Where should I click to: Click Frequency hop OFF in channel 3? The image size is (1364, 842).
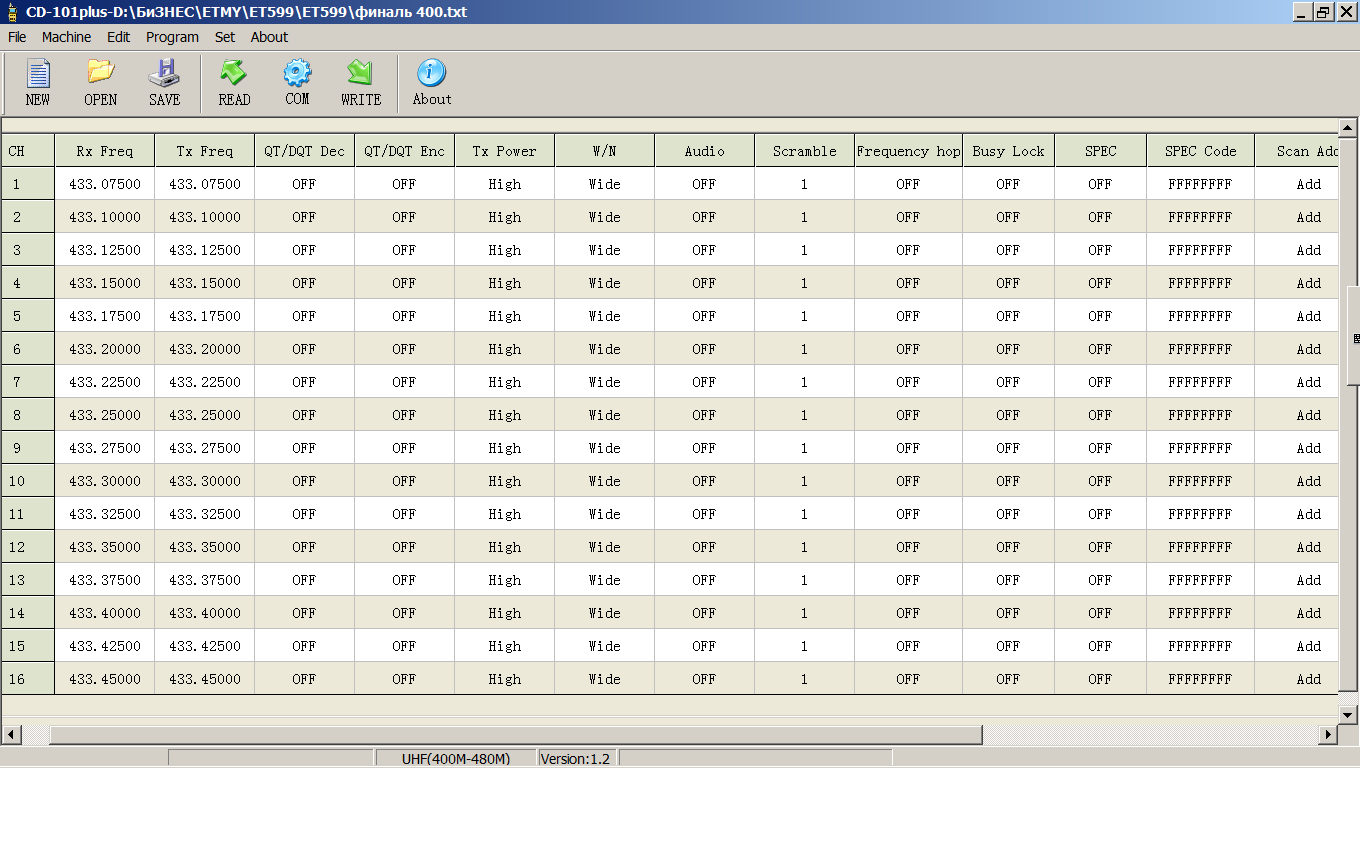tap(909, 250)
